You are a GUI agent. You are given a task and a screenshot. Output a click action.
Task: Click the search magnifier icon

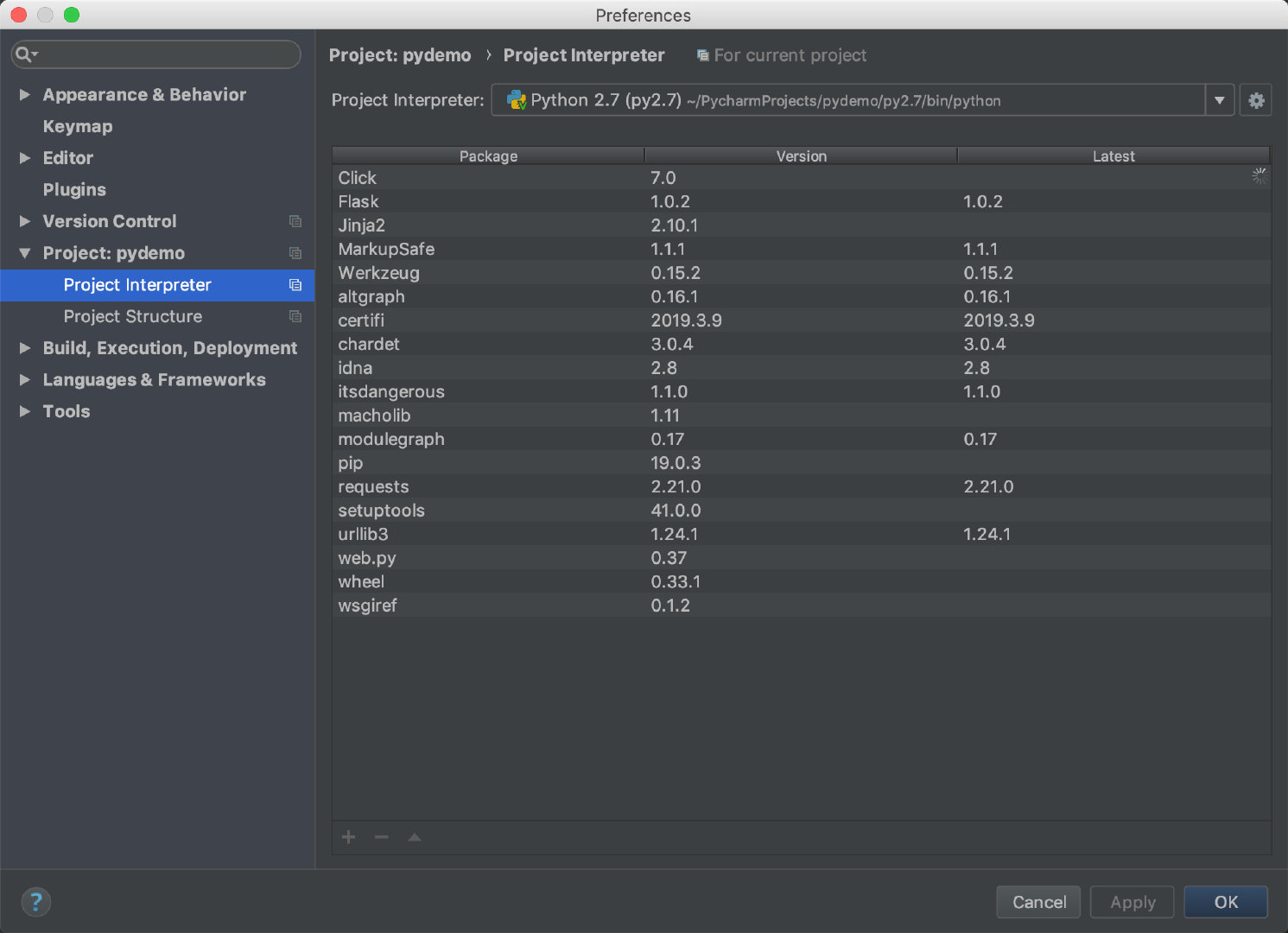[x=26, y=54]
